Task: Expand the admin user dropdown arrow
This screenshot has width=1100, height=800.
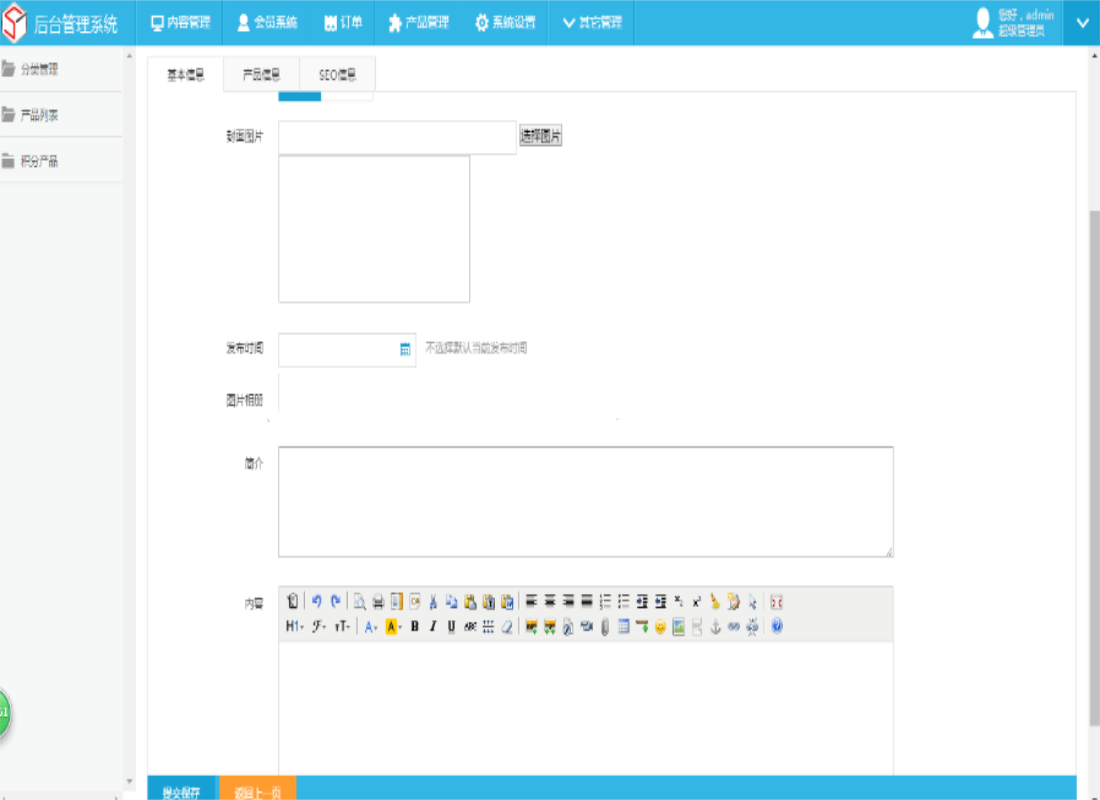Action: tap(1082, 22)
